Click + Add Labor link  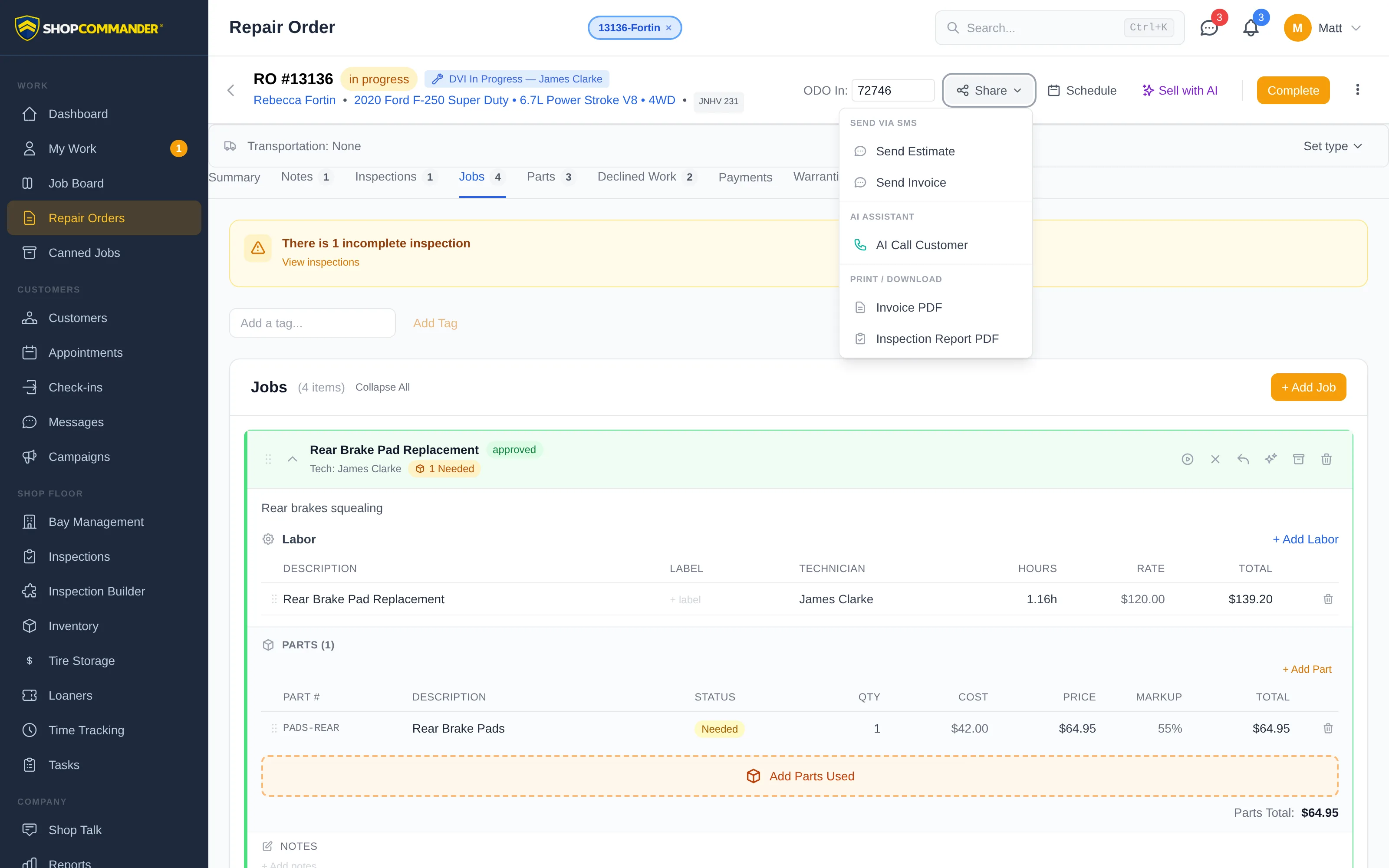pos(1305,539)
